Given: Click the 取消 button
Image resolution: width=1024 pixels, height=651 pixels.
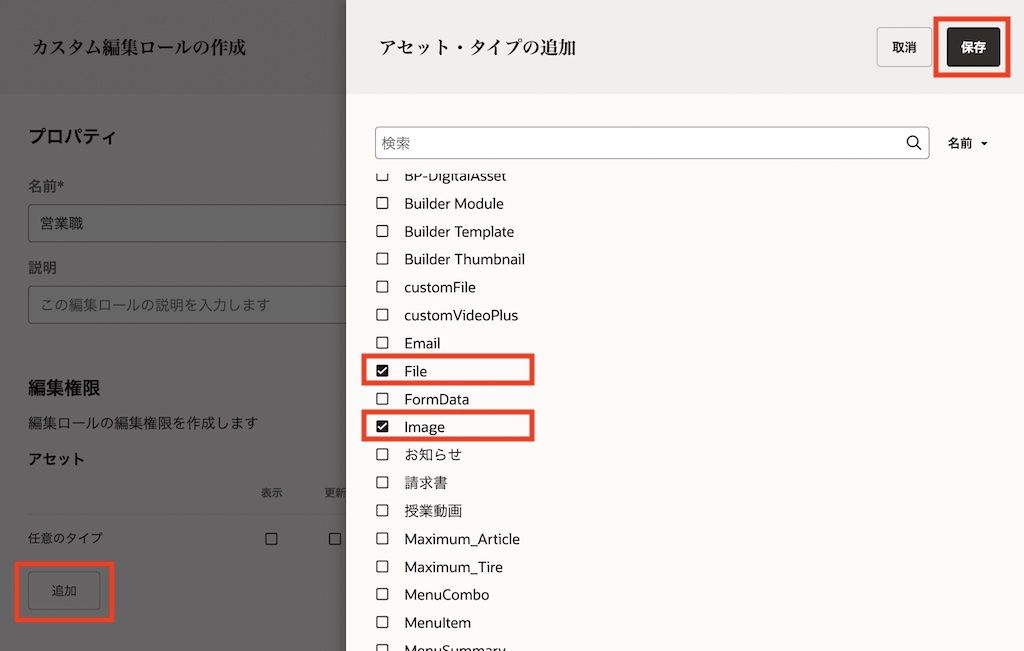Looking at the screenshot, I should pyautogui.click(x=904, y=47).
